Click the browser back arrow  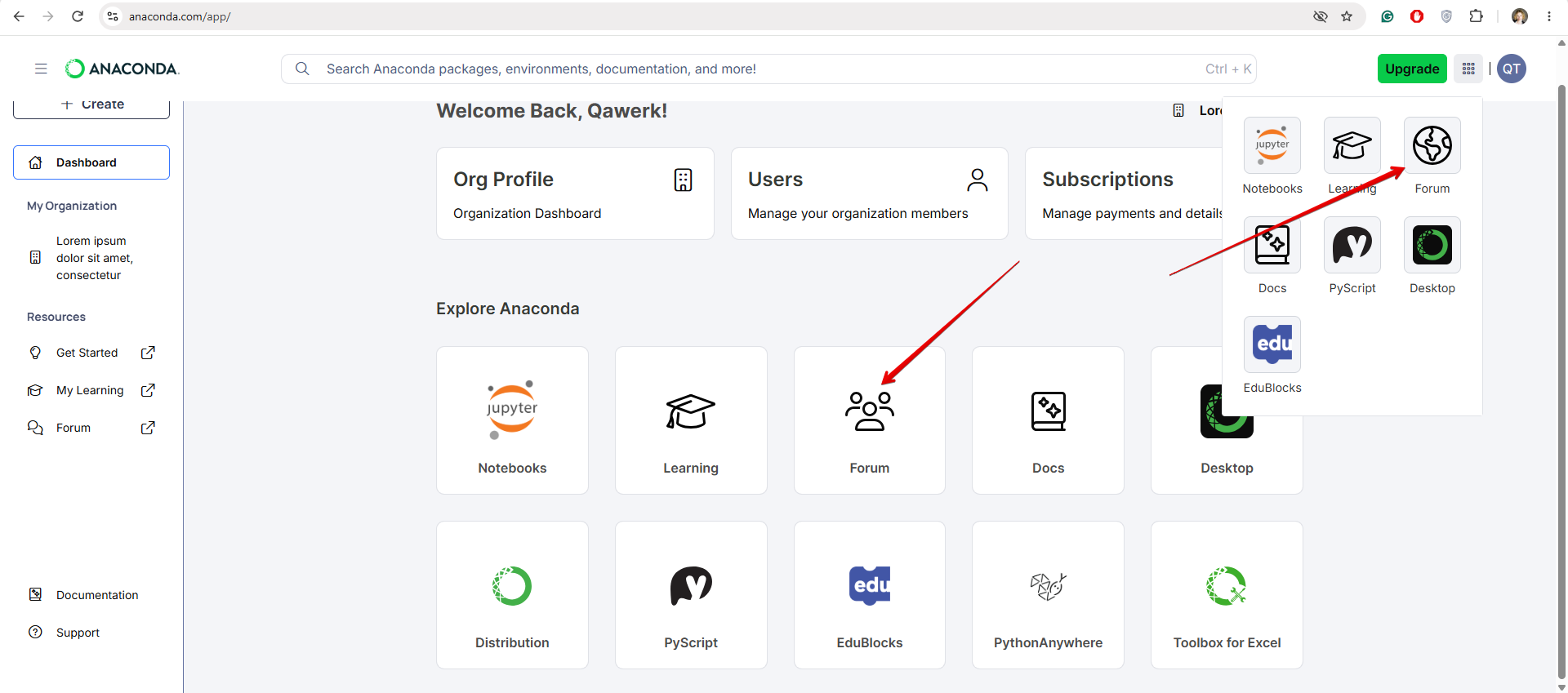19,16
